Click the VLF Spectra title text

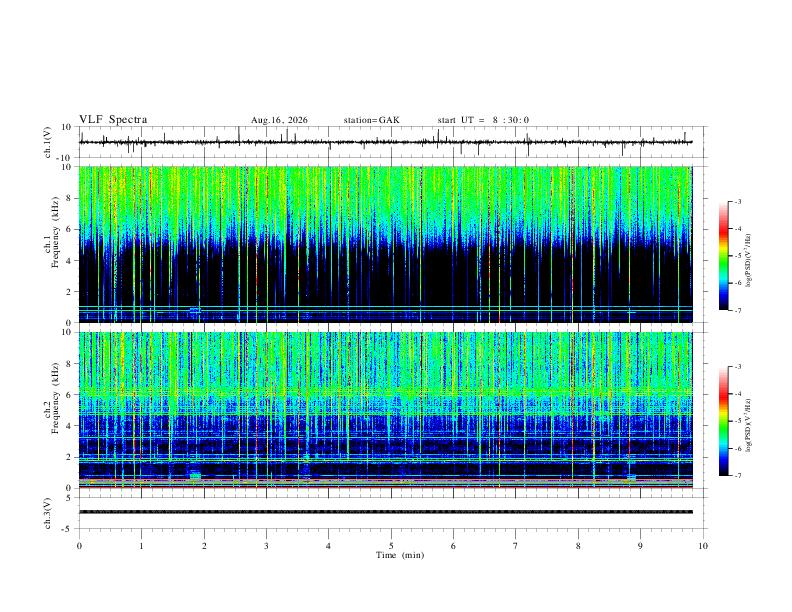113,120
